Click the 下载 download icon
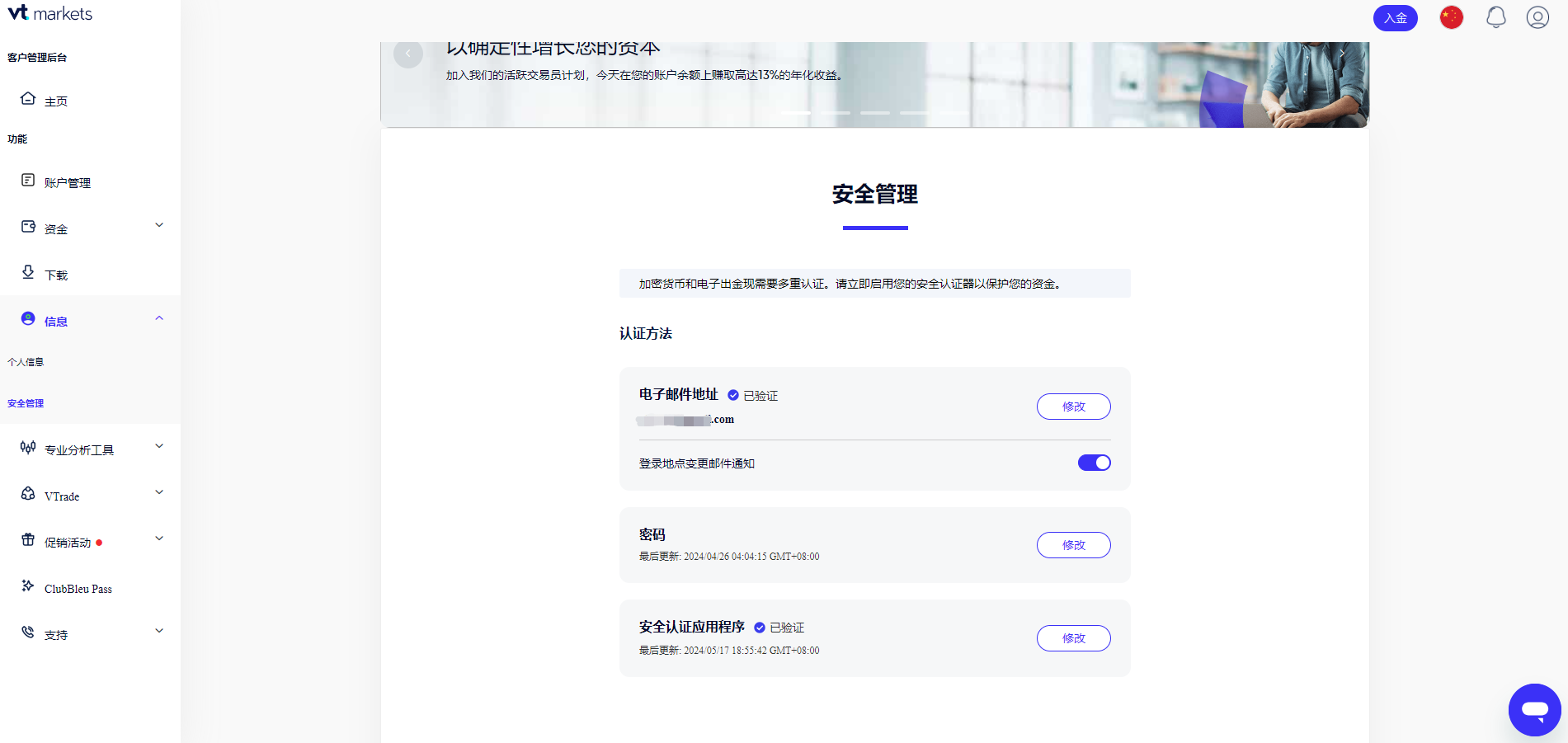1568x743 pixels. coord(28,273)
